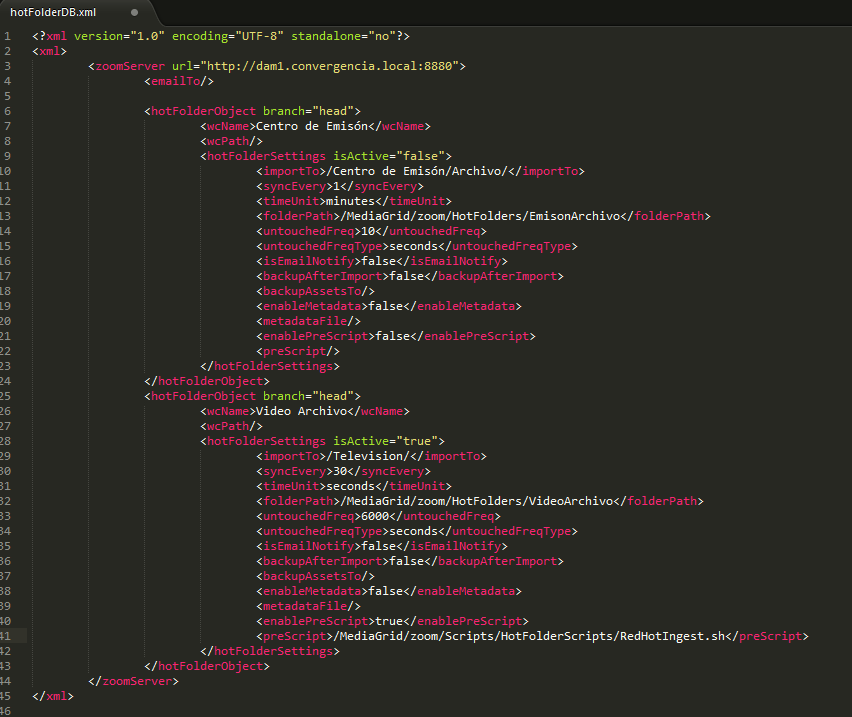Click the opening xml tag on line 2
852x717 pixels.
[x=49, y=51]
